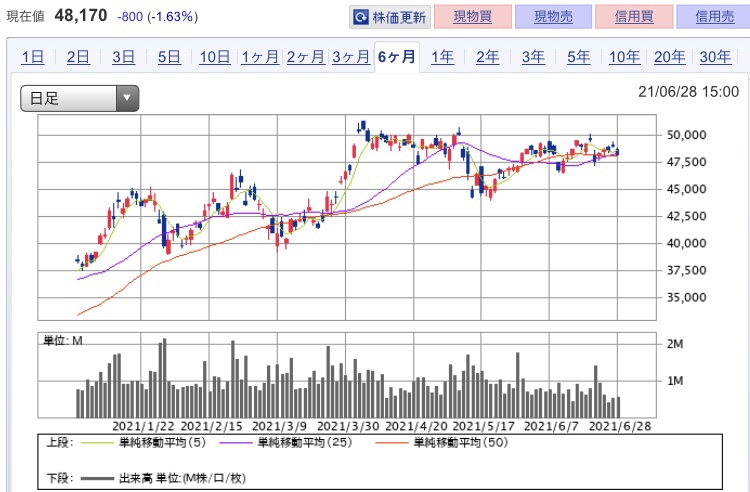The height and width of the screenshot is (492, 750).
Task: Click the 40,000 price axis label
Action: coord(686,243)
